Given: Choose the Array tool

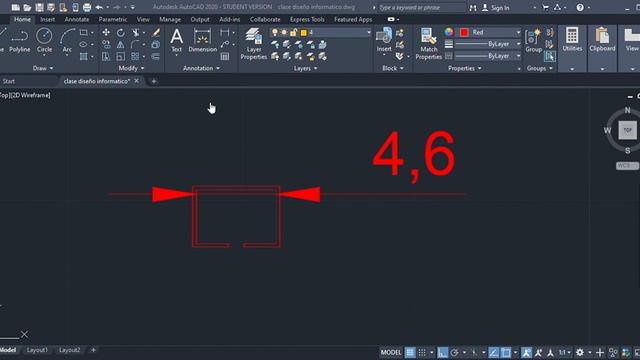Looking at the screenshot, I should [x=135, y=56].
